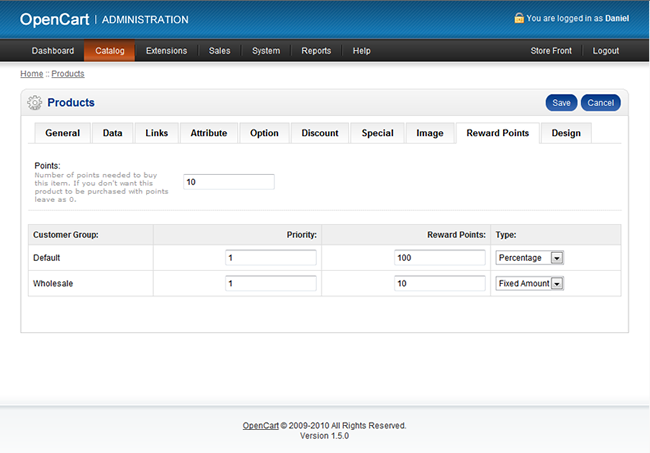This screenshot has height=453, width=650.
Task: Switch to the Image tab
Action: click(x=429, y=133)
